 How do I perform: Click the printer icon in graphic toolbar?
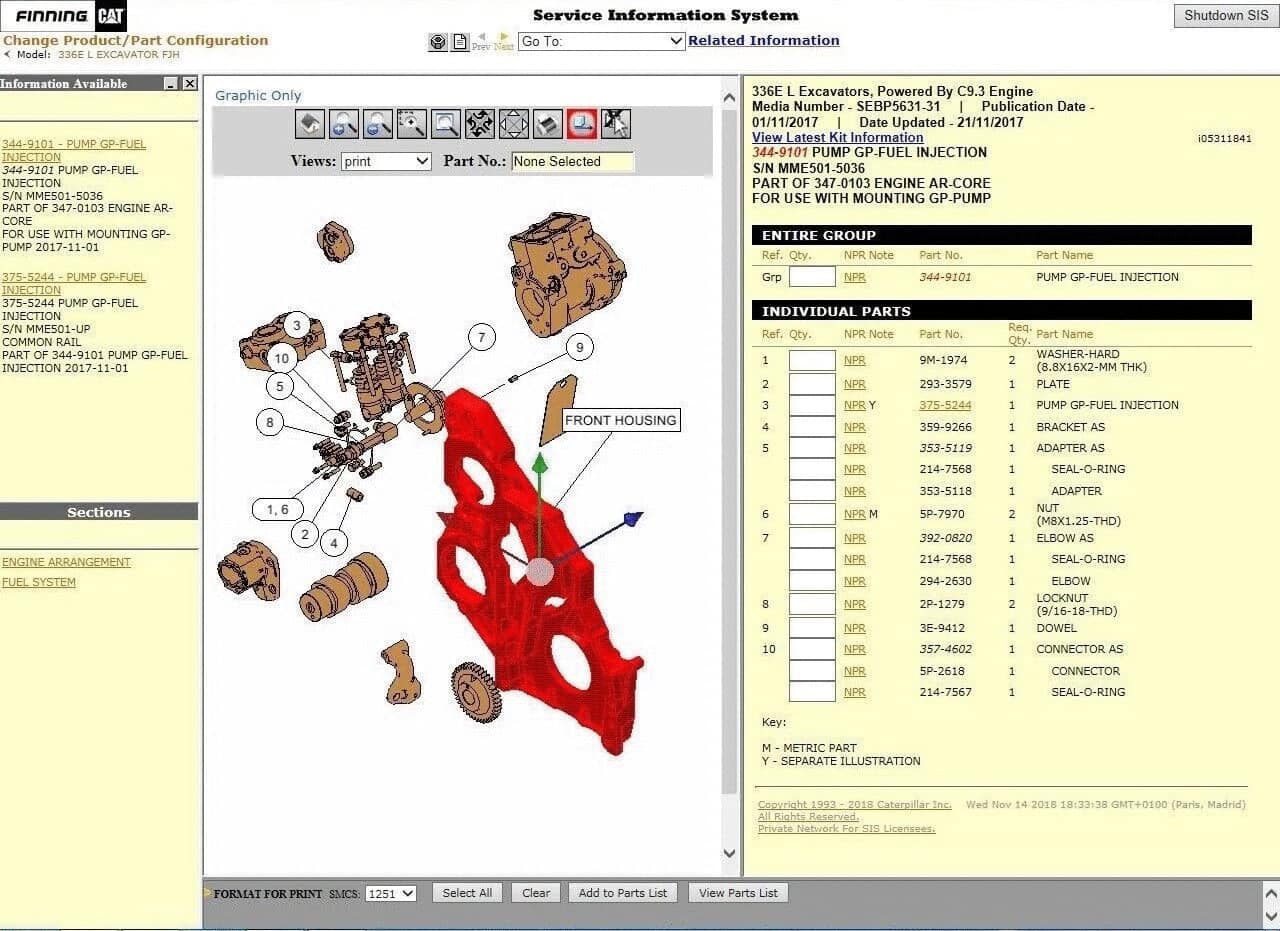[x=548, y=124]
